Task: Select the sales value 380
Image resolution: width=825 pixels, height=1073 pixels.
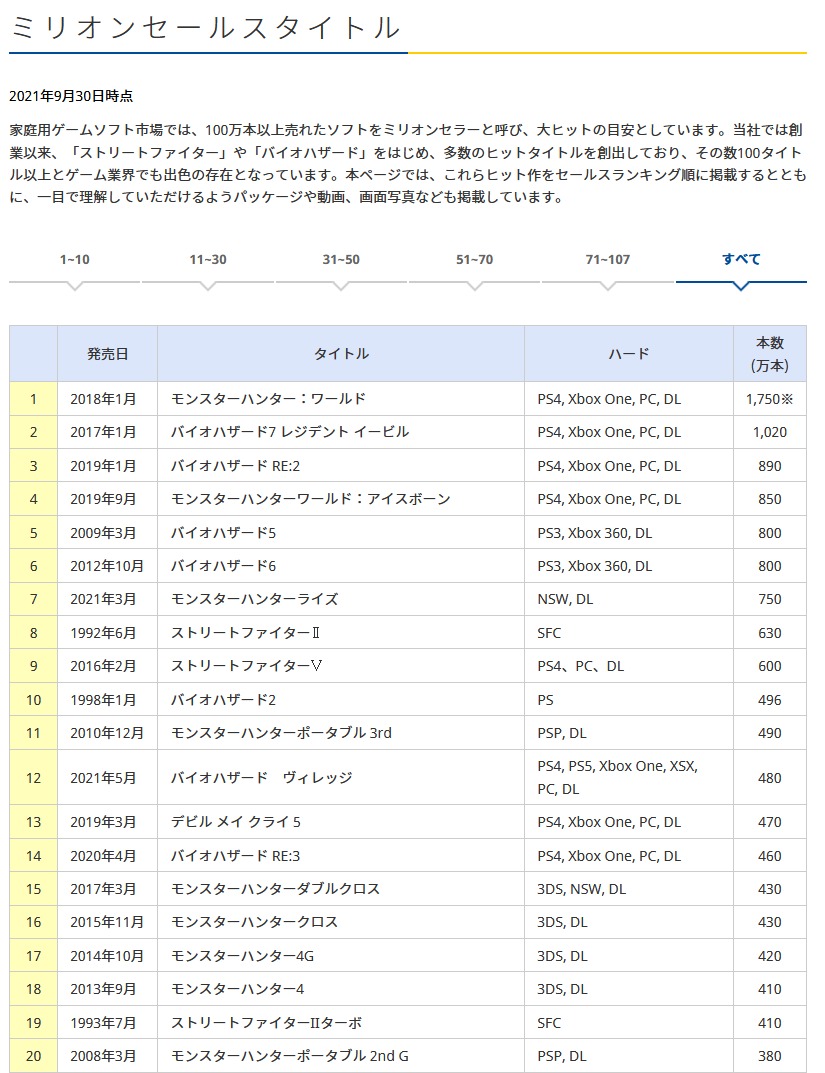Action: pyautogui.click(x=770, y=1057)
